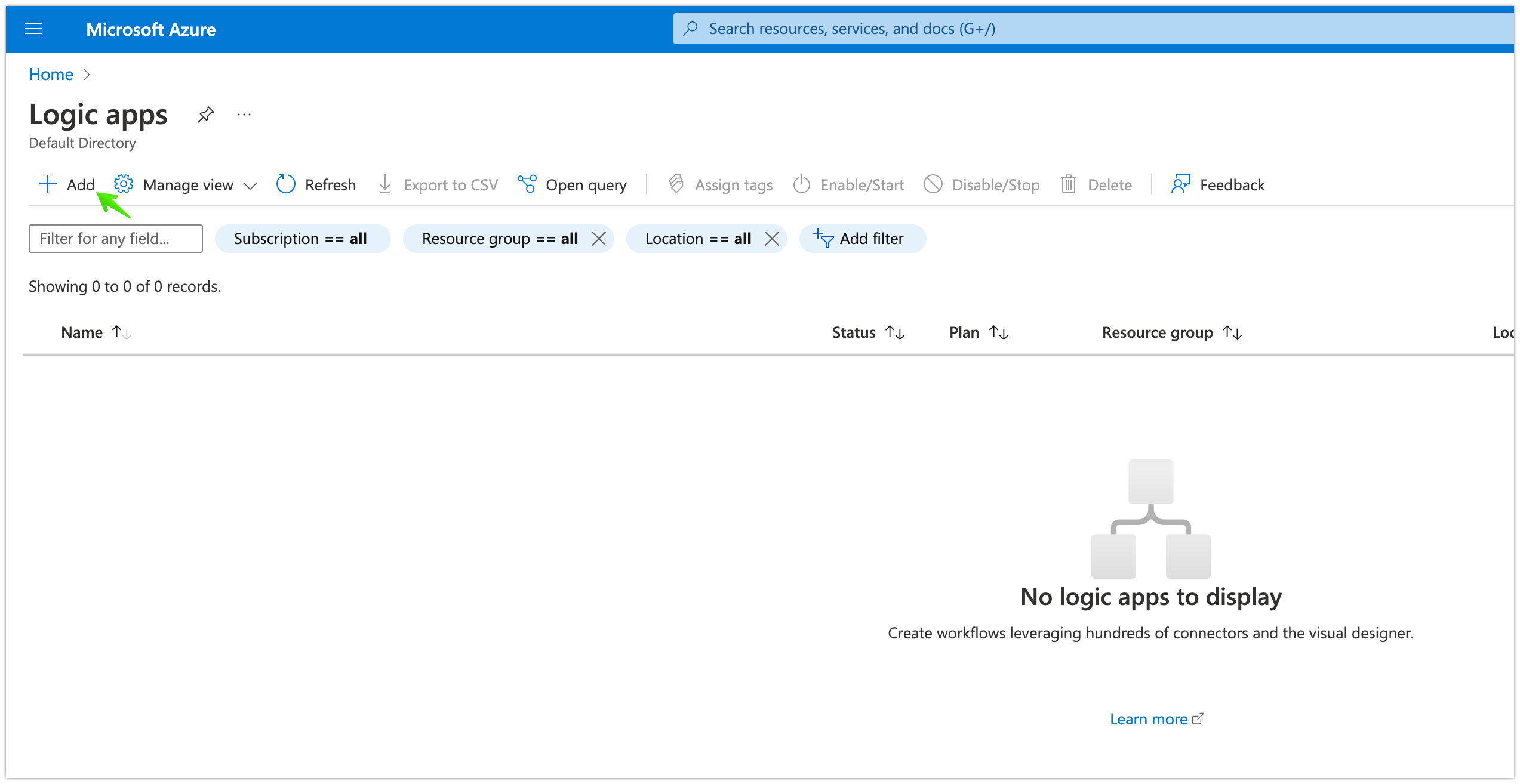Open the more options ellipsis
Image resolution: width=1520 pixels, height=784 pixels.
click(244, 115)
